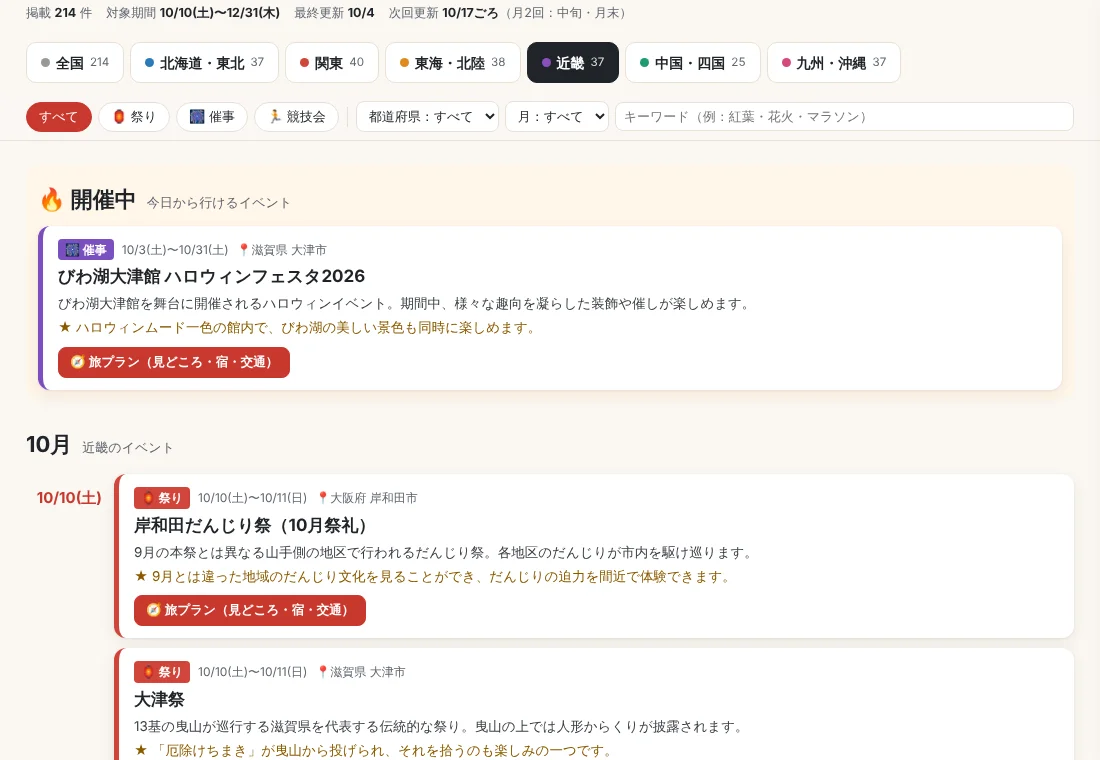The image size is (1100, 760).
Task: Click the runner icon in 競技会 chip
Action: point(275,116)
